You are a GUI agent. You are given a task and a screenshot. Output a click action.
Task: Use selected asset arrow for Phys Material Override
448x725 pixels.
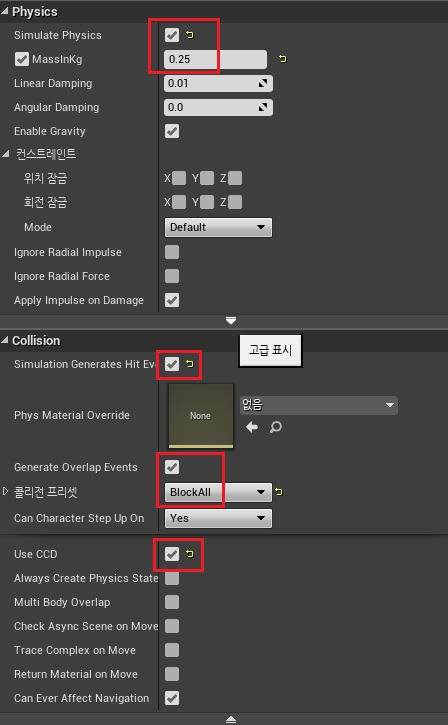[x=252, y=427]
